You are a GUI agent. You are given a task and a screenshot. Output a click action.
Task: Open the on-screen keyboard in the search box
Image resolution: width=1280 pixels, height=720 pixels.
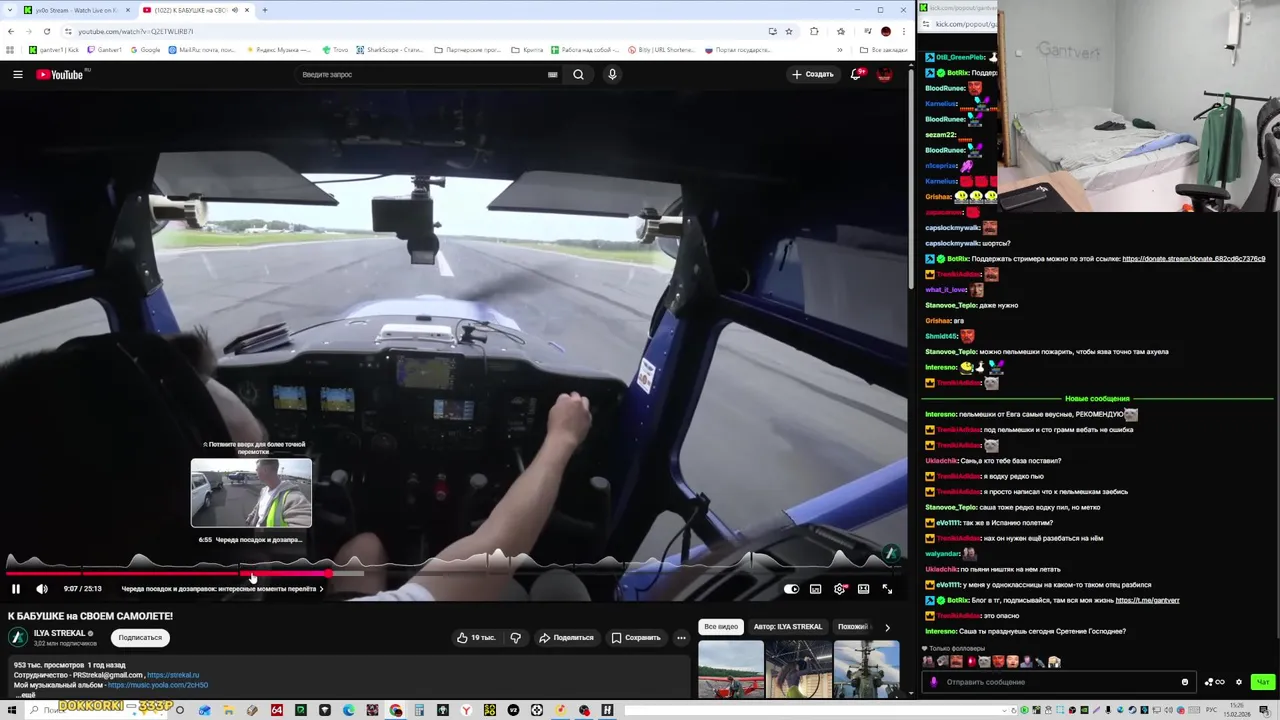pos(552,74)
